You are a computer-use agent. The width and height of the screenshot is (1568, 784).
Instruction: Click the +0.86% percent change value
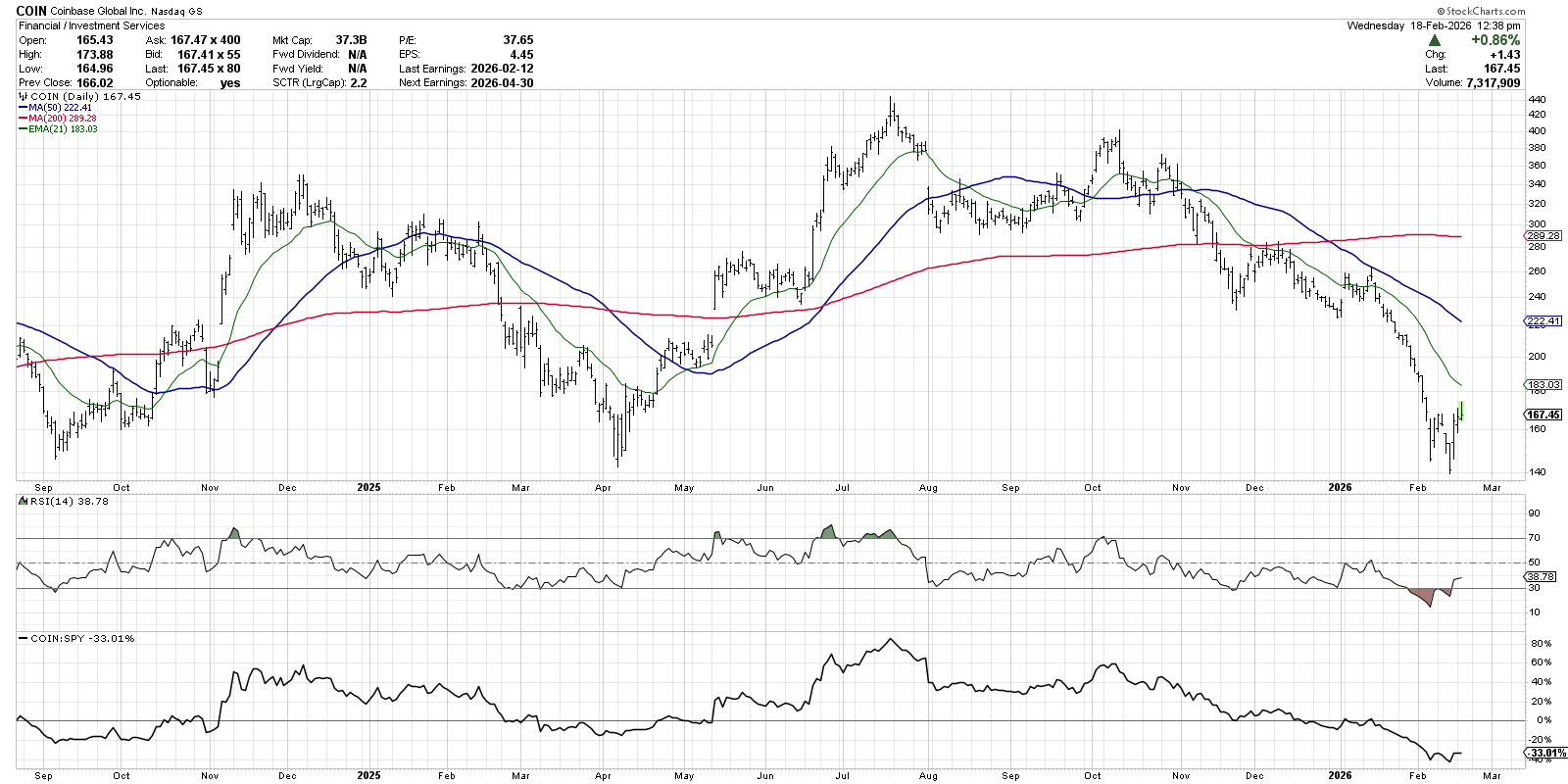tap(1494, 40)
